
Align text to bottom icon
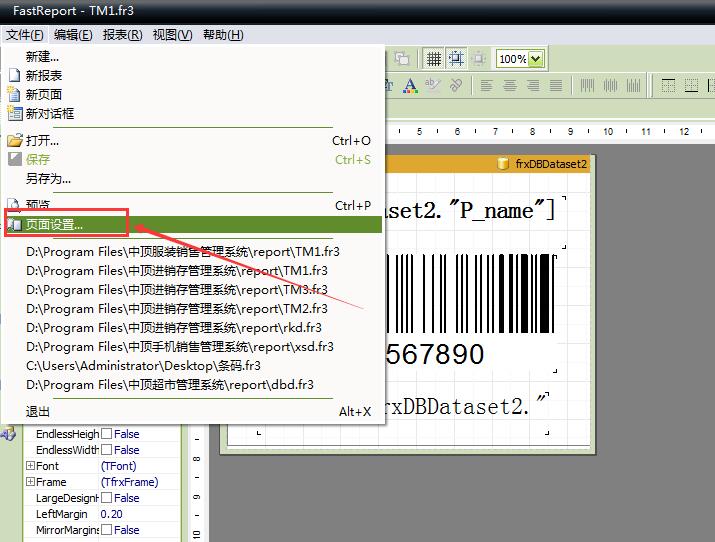pos(633,85)
